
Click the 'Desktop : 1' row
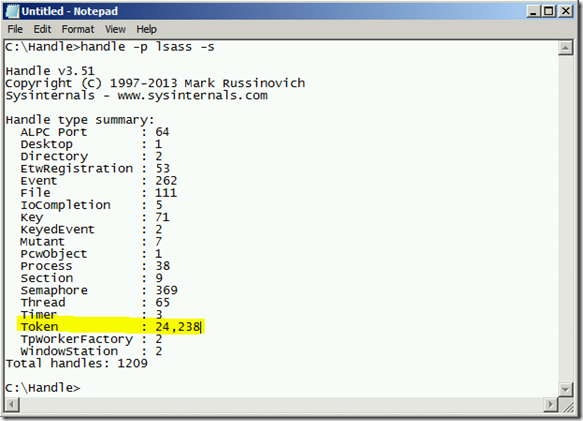pos(91,144)
